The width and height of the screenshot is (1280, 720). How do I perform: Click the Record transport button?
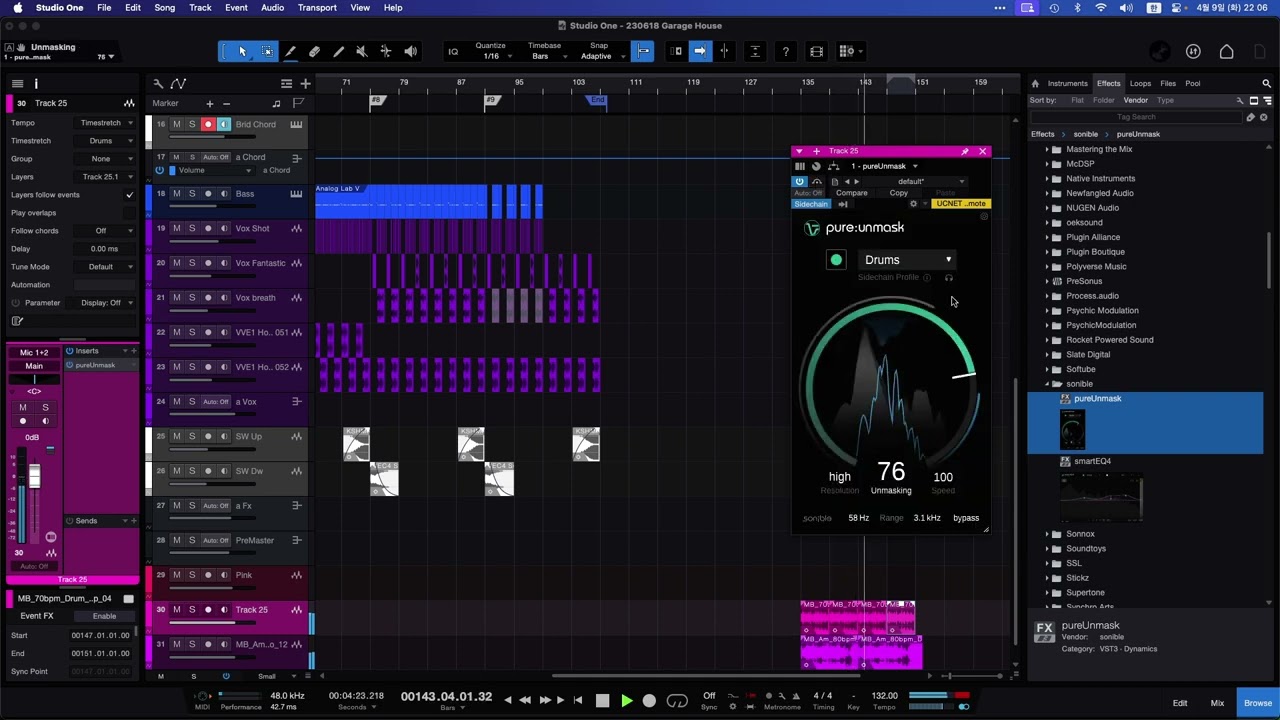pyautogui.click(x=649, y=701)
